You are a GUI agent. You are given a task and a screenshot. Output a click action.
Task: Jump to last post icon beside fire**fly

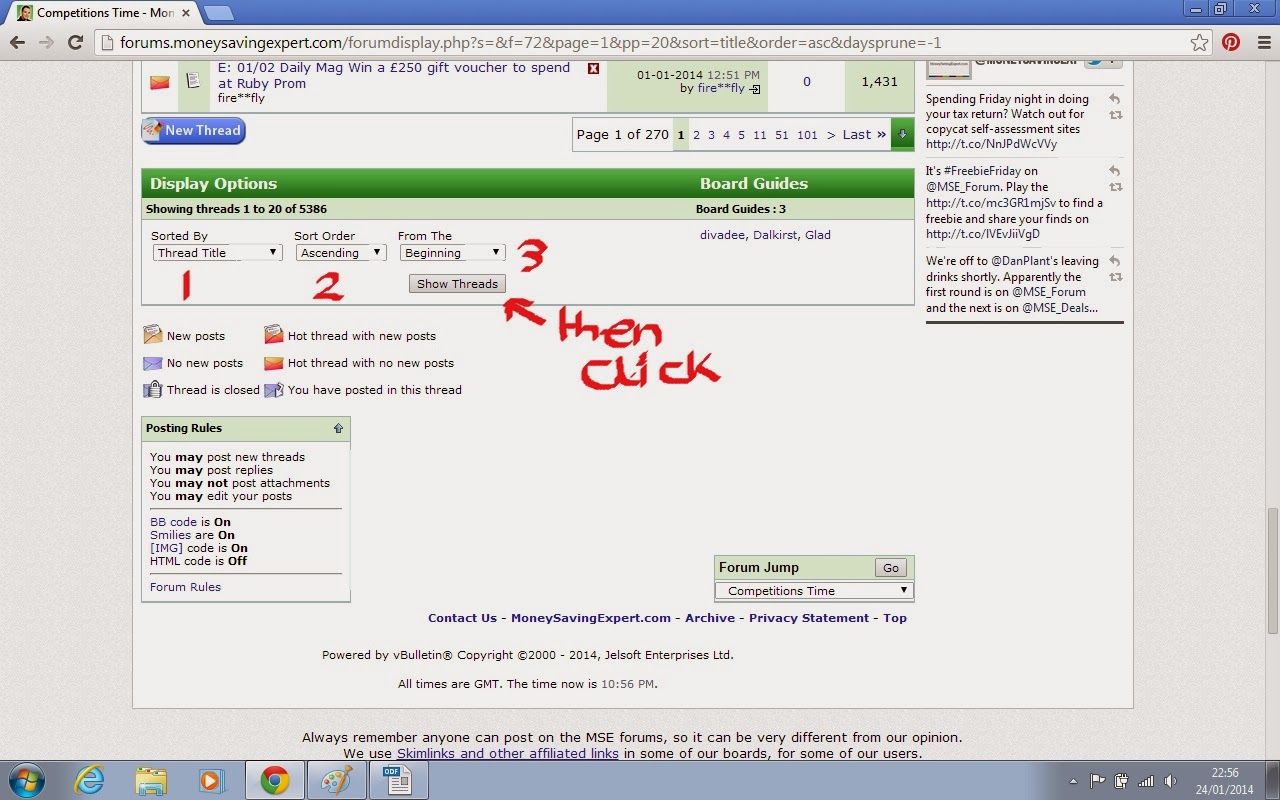(754, 89)
